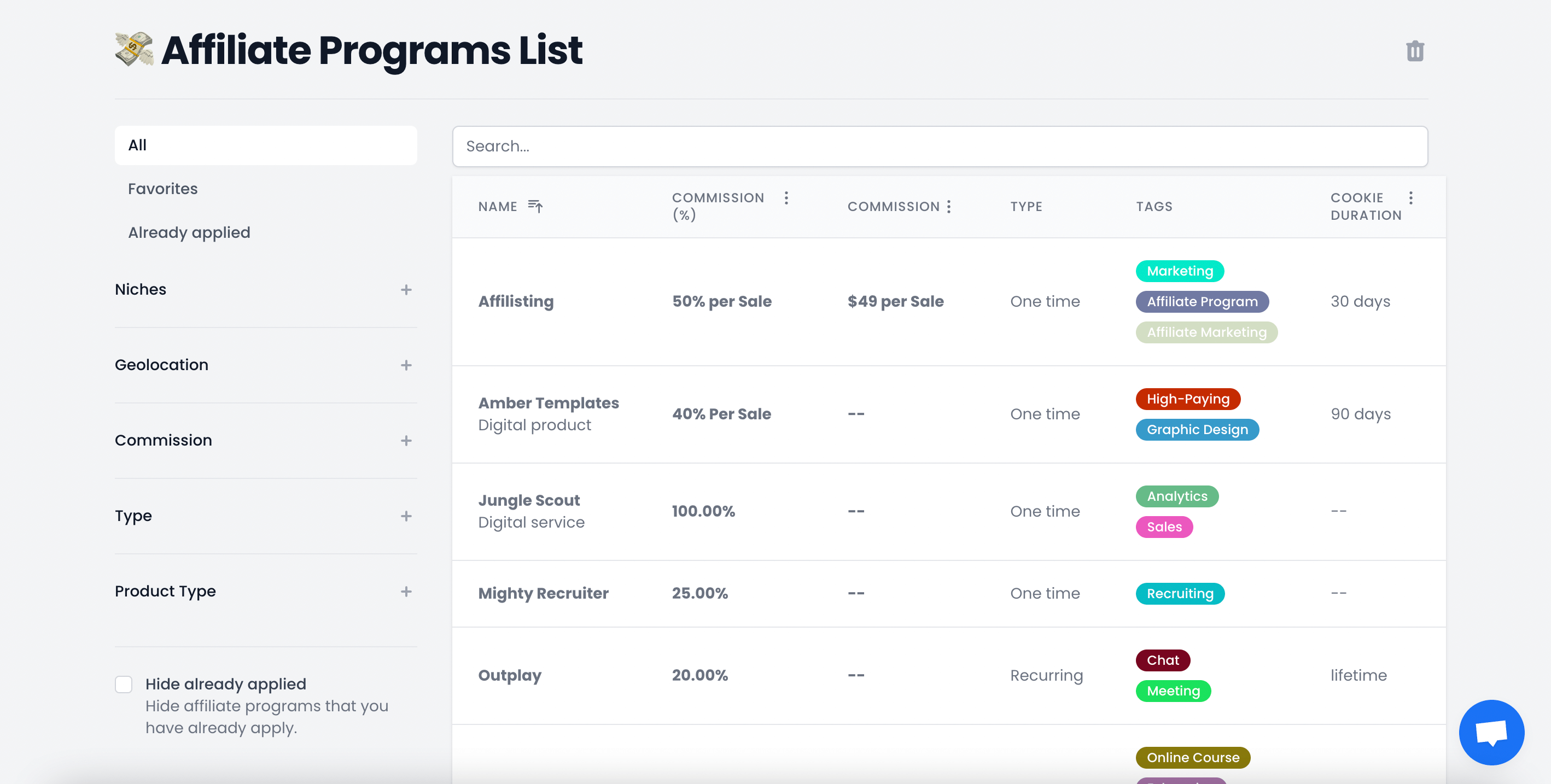Click the COOKIE DURATION column header
The width and height of the screenshot is (1551, 784).
pos(1366,206)
